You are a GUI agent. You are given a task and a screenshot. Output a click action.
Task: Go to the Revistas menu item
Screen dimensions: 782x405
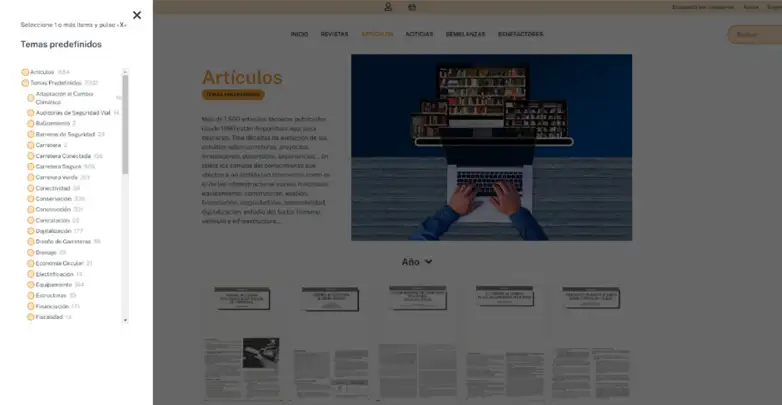point(334,34)
